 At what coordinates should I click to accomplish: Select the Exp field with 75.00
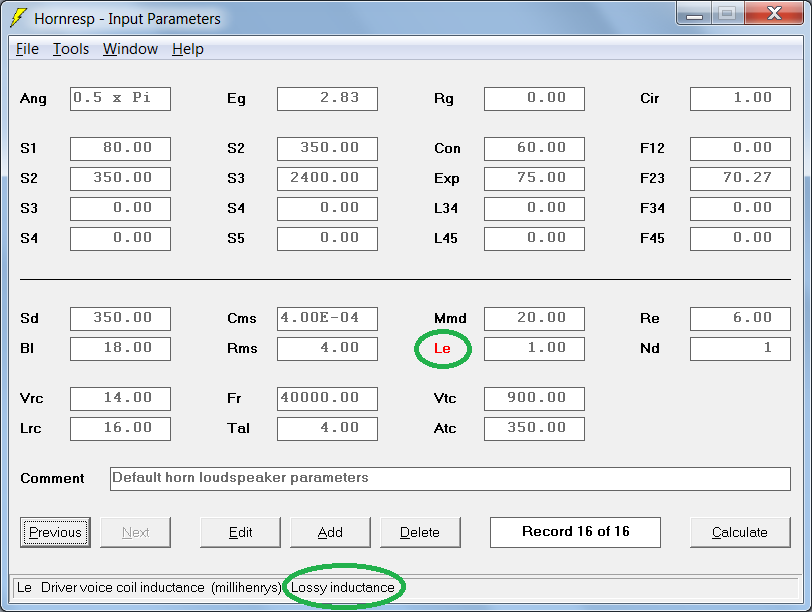534,179
